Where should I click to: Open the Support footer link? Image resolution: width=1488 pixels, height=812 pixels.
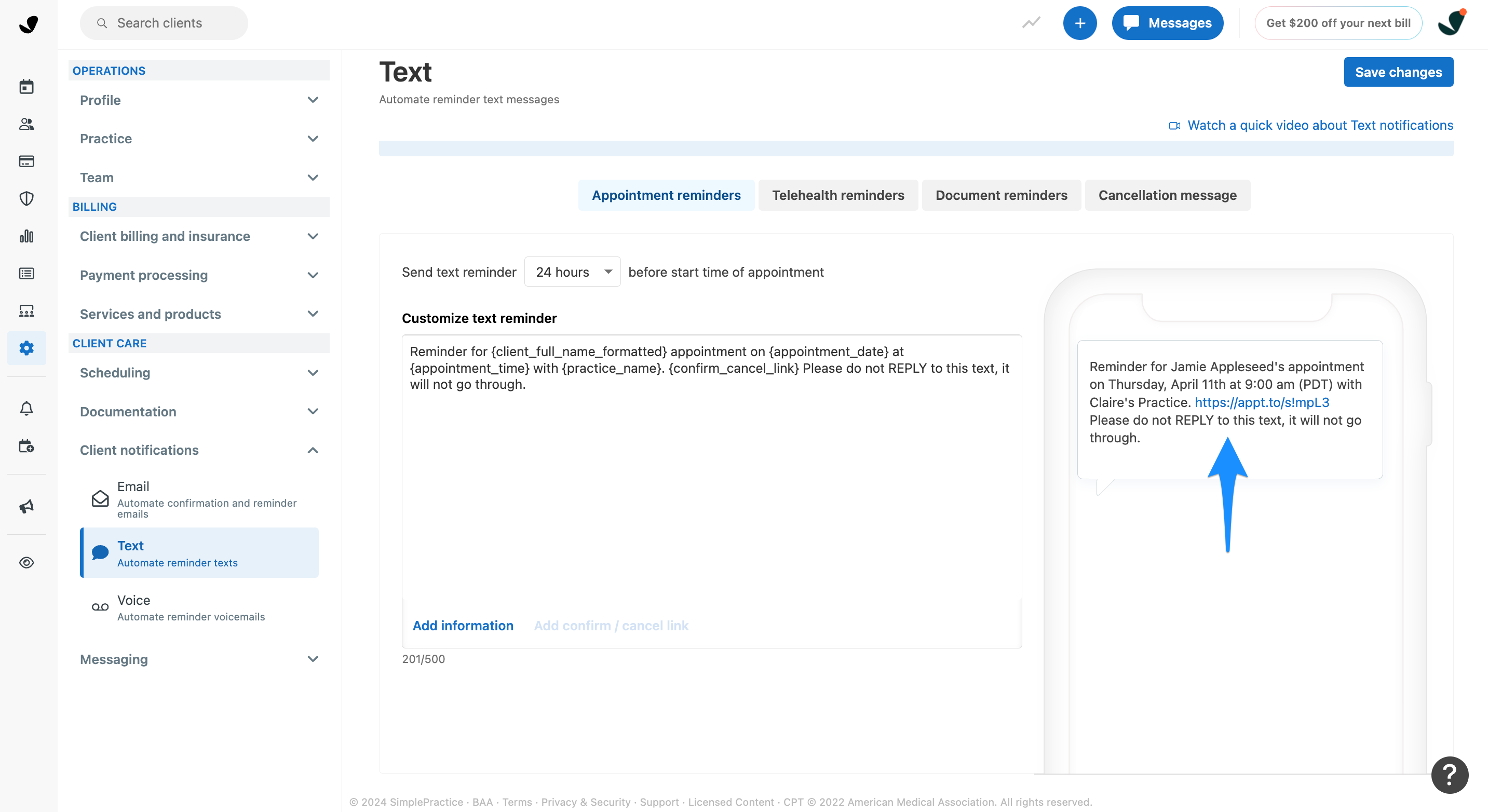point(659,802)
